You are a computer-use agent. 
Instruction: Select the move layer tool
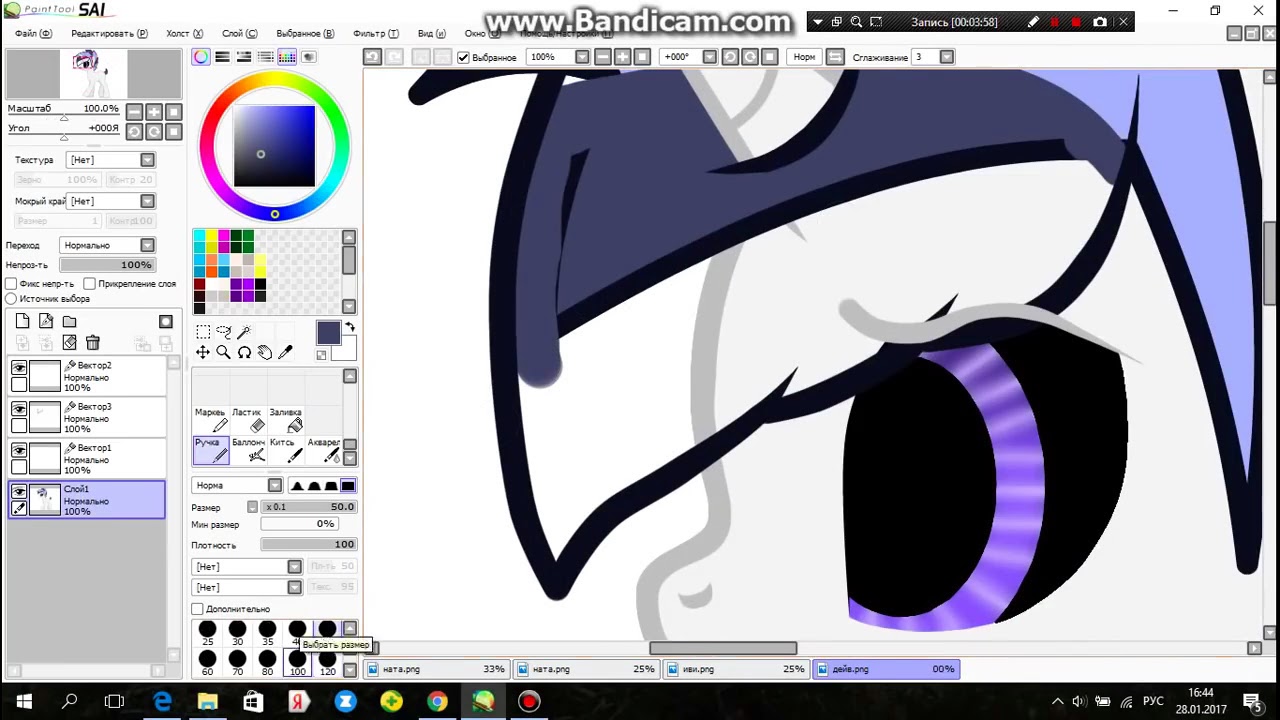(203, 352)
